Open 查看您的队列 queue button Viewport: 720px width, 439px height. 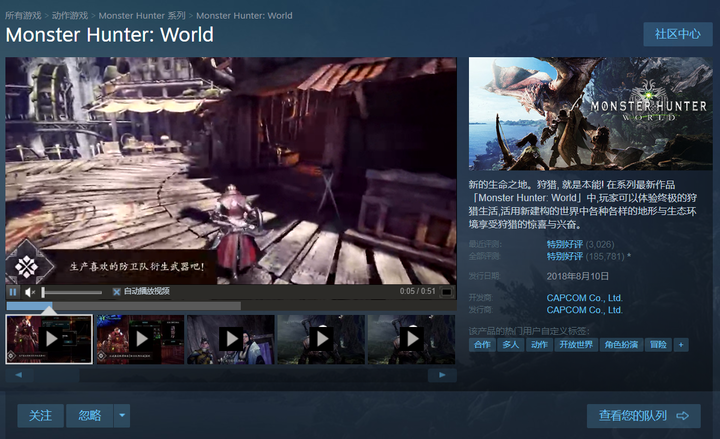click(644, 415)
